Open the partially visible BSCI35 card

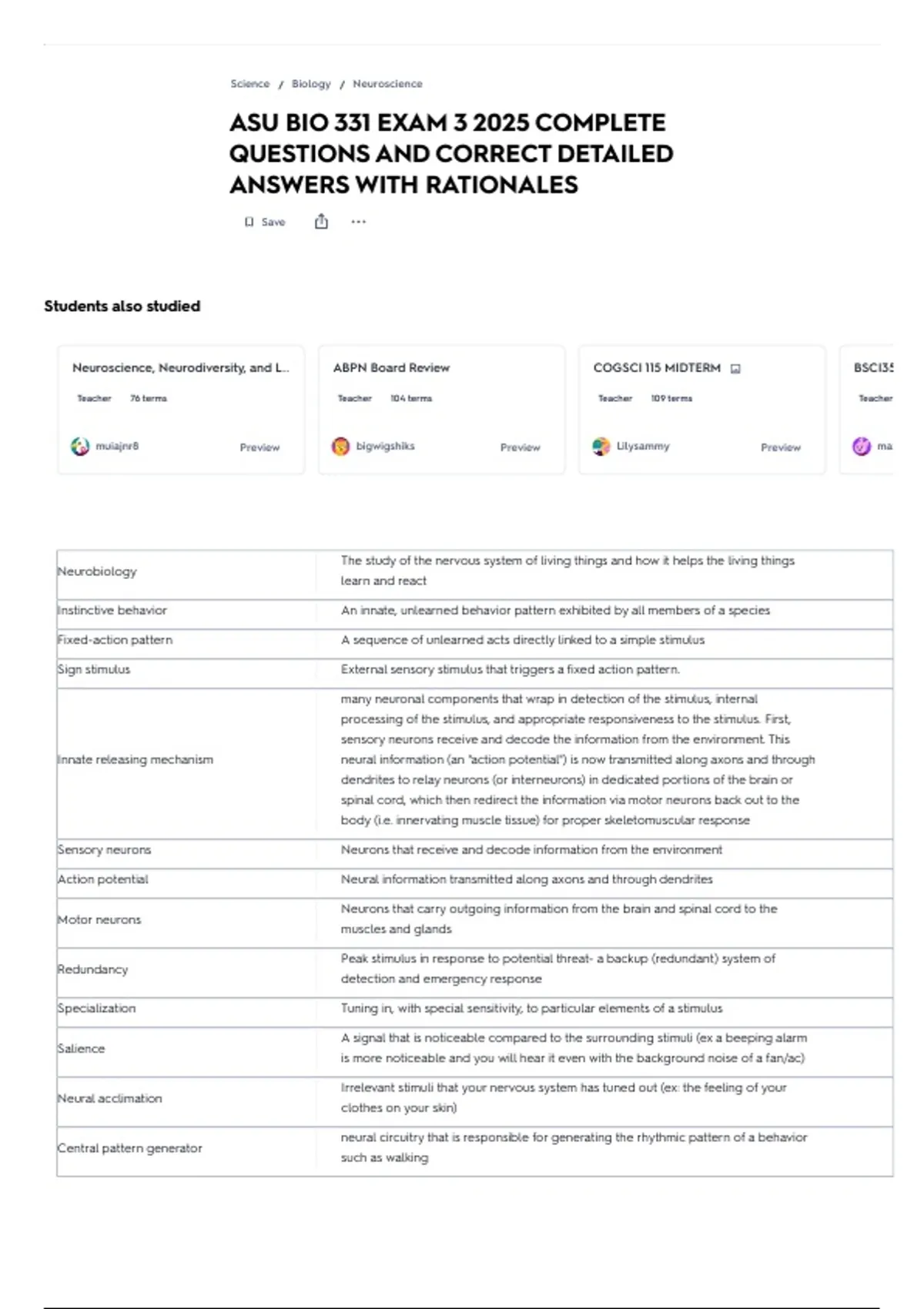point(867,410)
